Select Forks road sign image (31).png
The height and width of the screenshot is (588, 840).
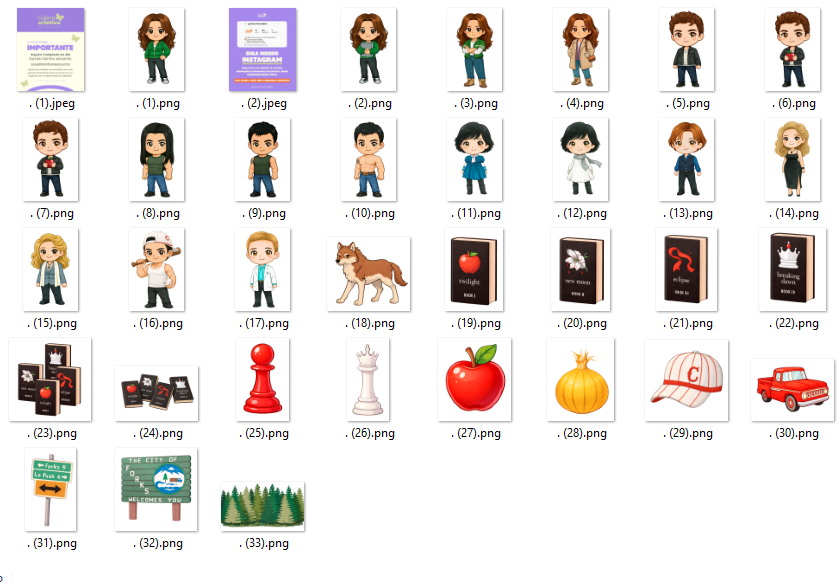click(x=50, y=490)
